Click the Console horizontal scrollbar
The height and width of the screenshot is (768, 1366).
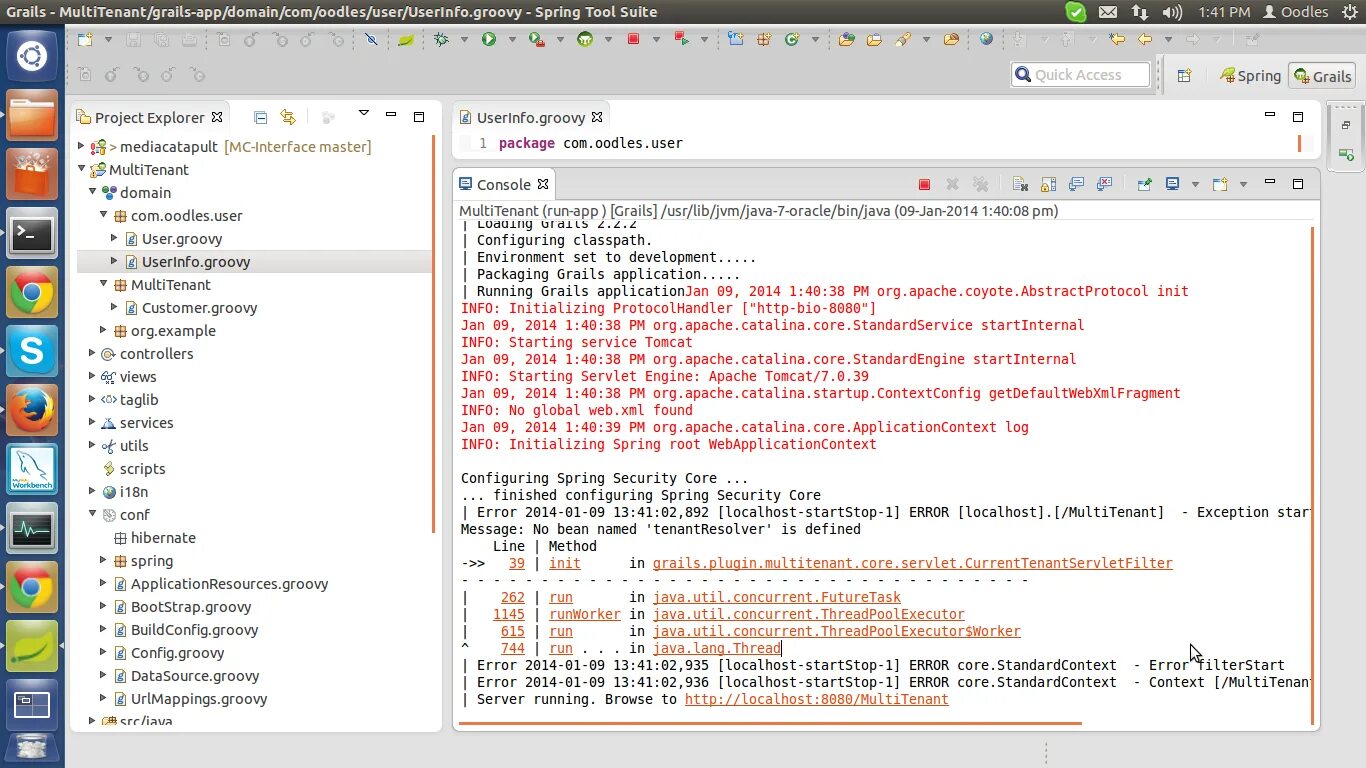point(772,723)
